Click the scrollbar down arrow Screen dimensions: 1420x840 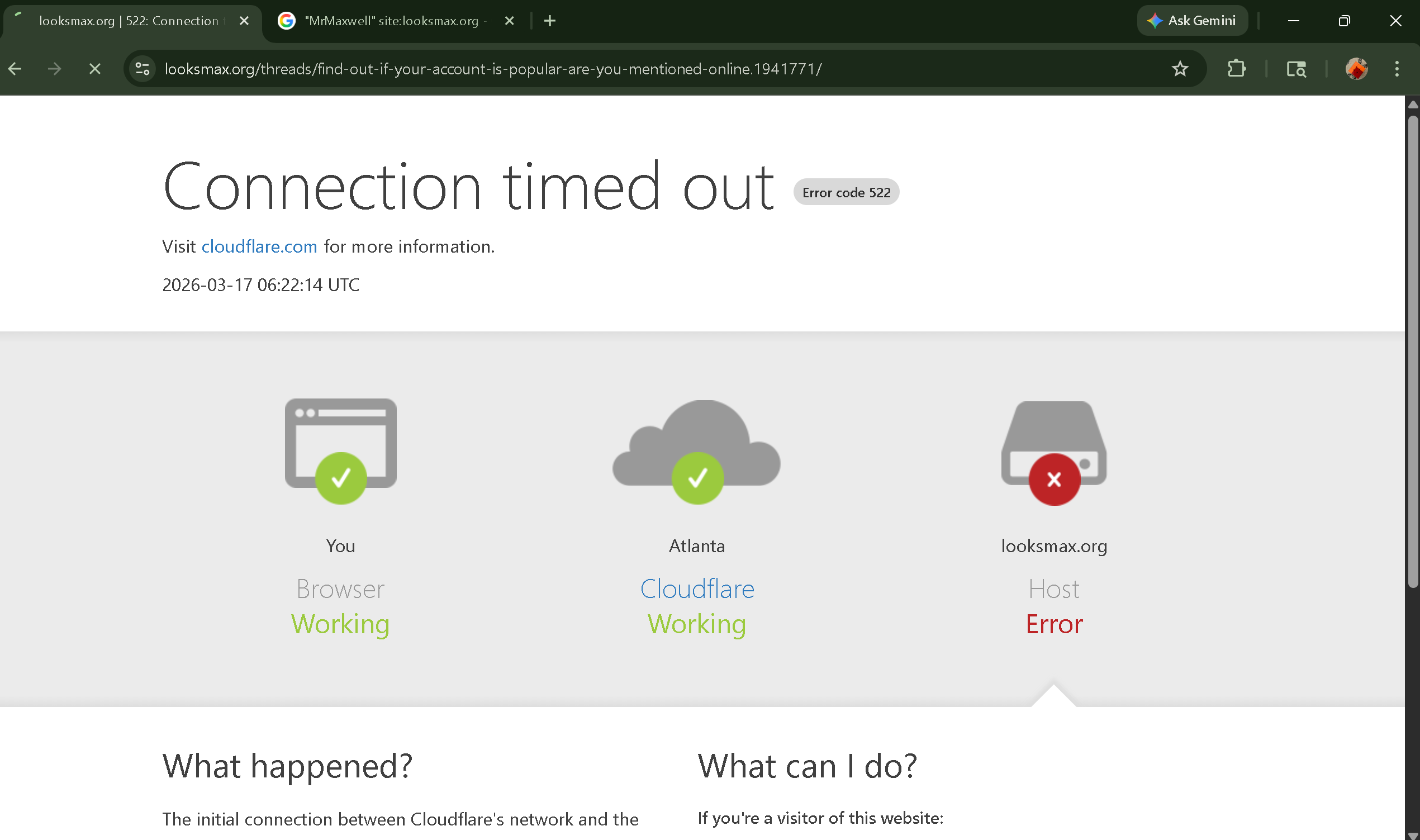[x=1413, y=836]
